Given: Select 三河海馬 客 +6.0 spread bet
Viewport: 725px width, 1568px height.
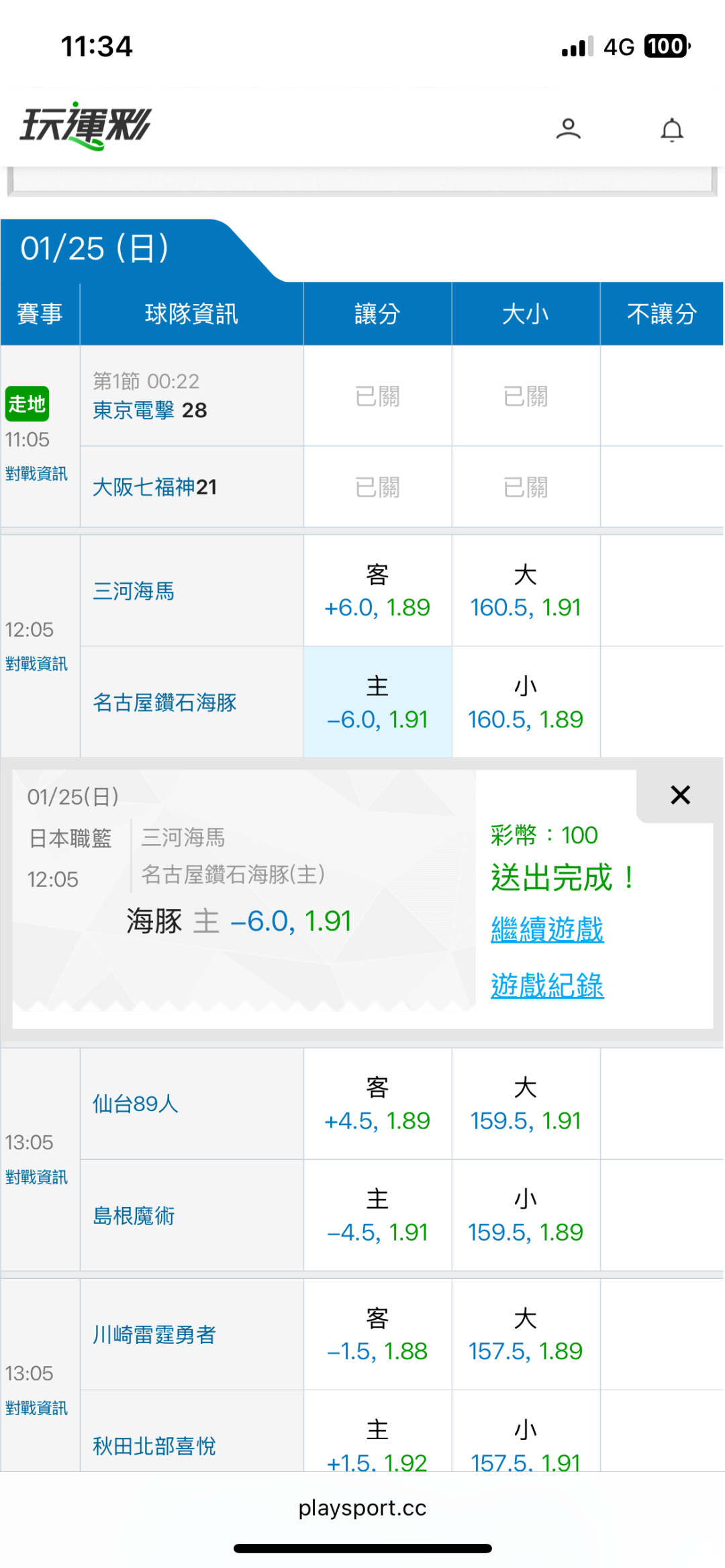Looking at the screenshot, I should (x=377, y=591).
